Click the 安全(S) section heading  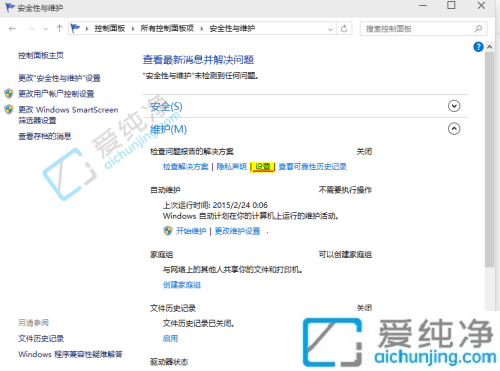point(166,107)
